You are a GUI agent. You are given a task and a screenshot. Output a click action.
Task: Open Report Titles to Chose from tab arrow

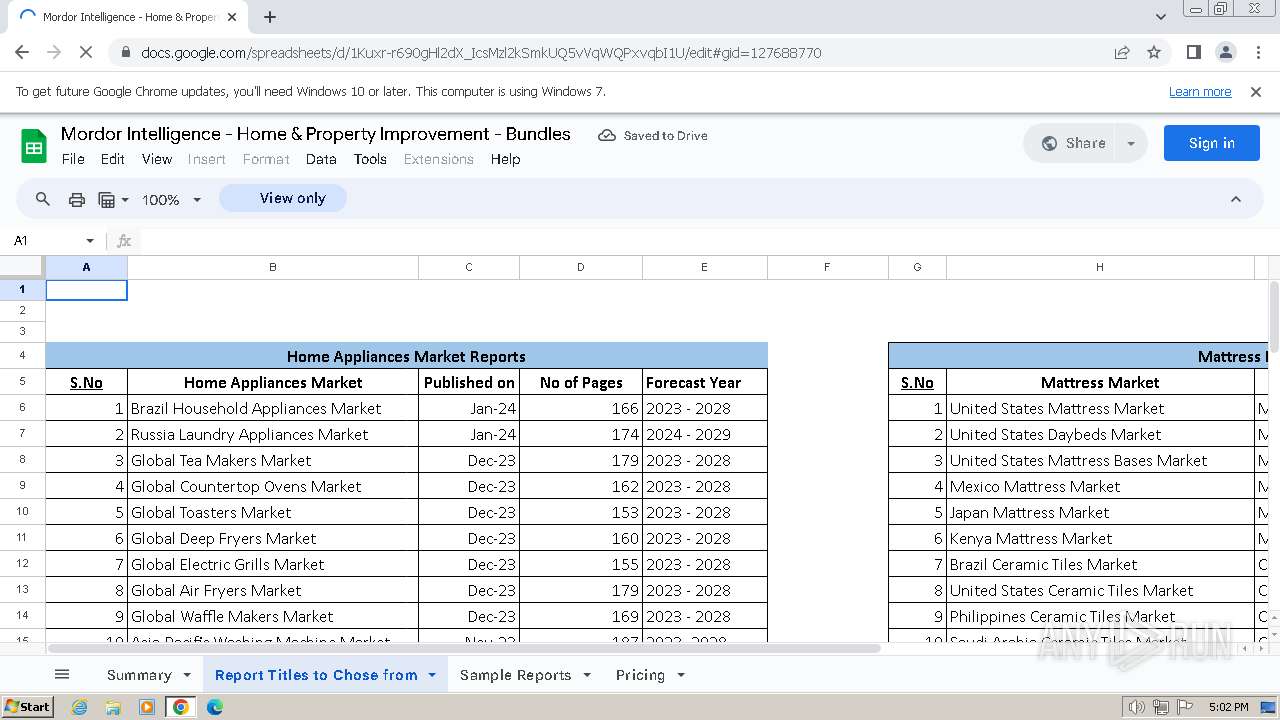[432, 675]
